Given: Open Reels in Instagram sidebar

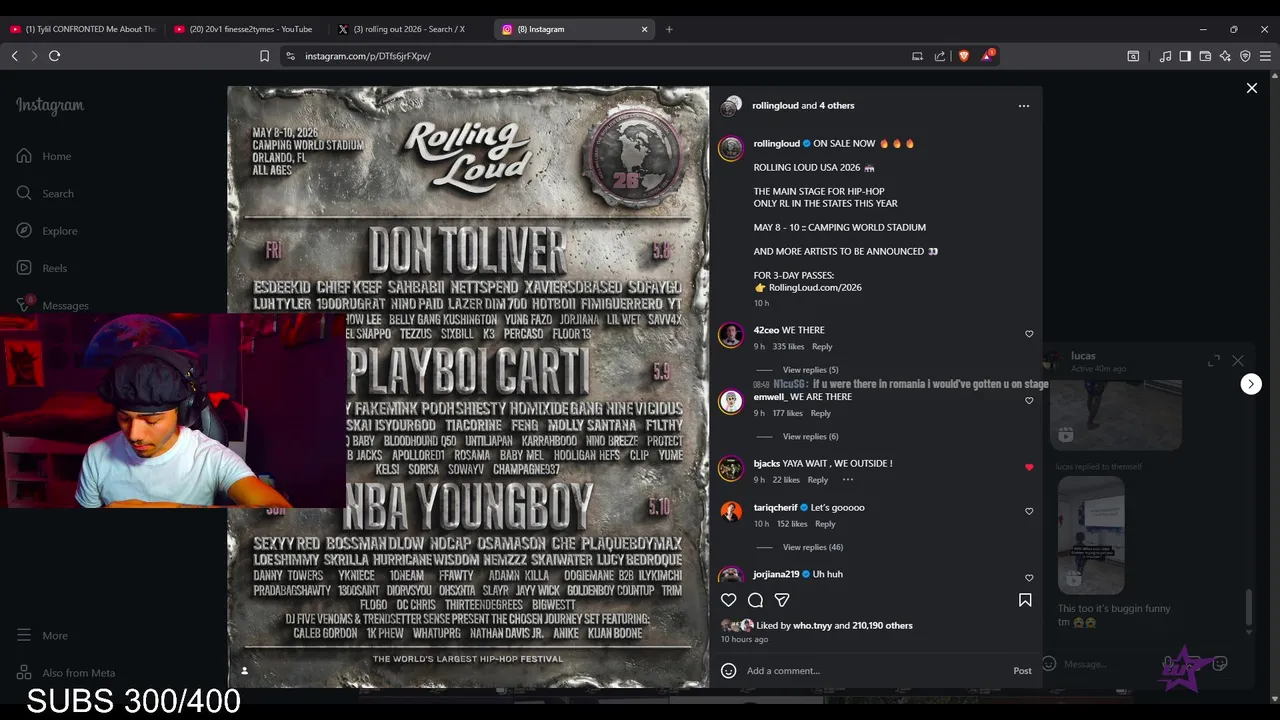Looking at the screenshot, I should tap(42, 268).
